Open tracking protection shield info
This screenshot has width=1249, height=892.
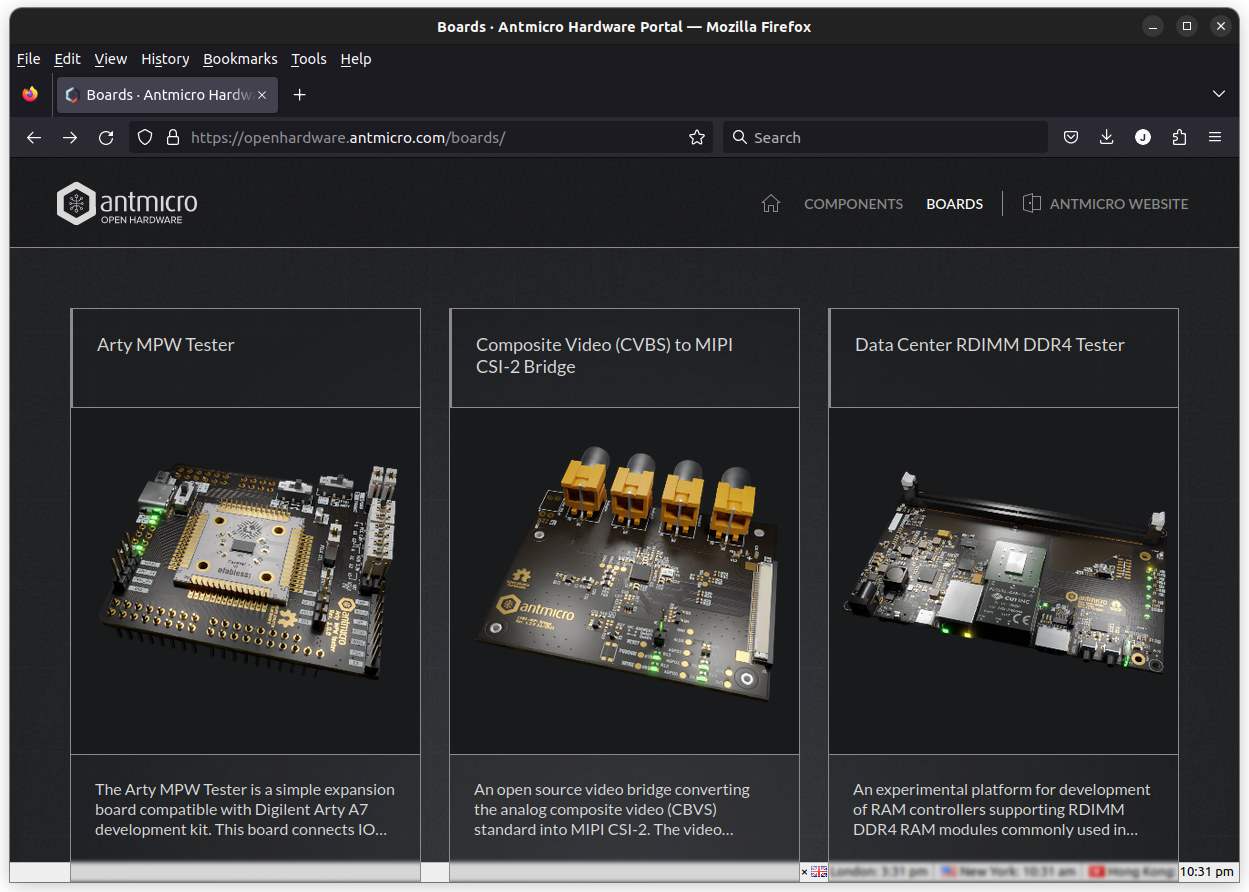(145, 138)
